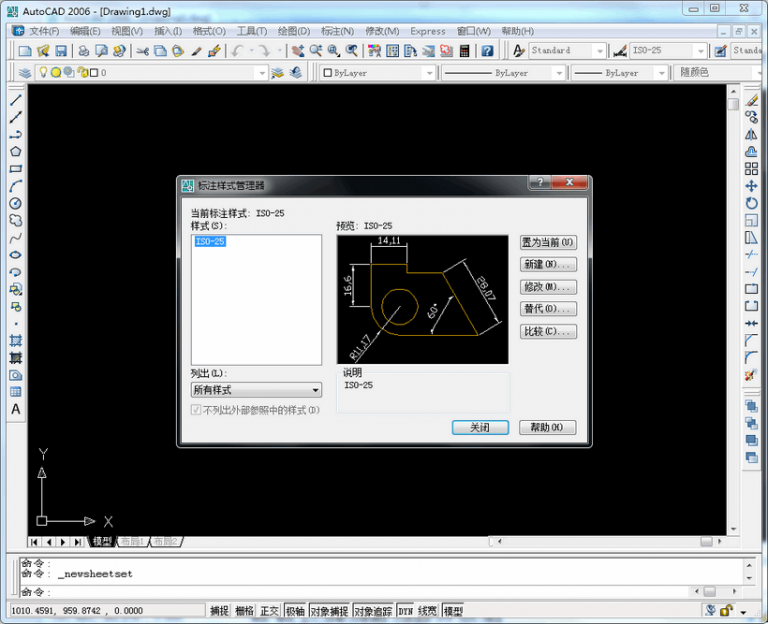Click the 关闭 button in dialog

coord(480,427)
